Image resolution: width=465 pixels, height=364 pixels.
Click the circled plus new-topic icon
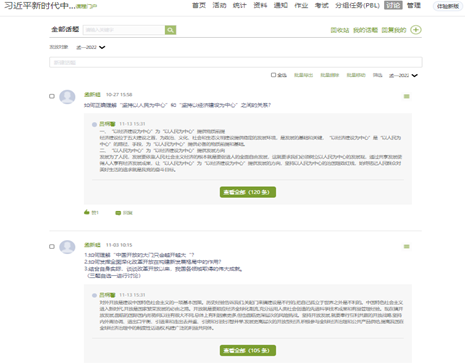(416, 30)
